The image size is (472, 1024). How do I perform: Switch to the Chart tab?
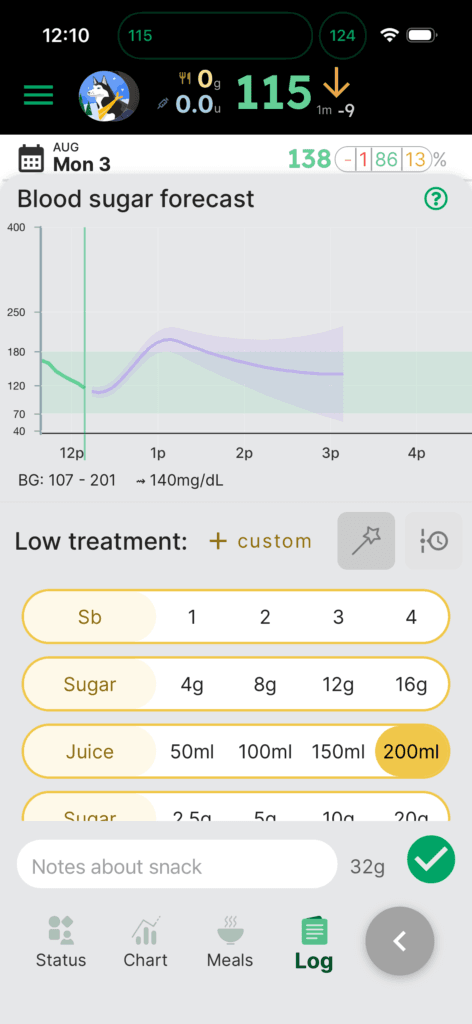pos(146,942)
